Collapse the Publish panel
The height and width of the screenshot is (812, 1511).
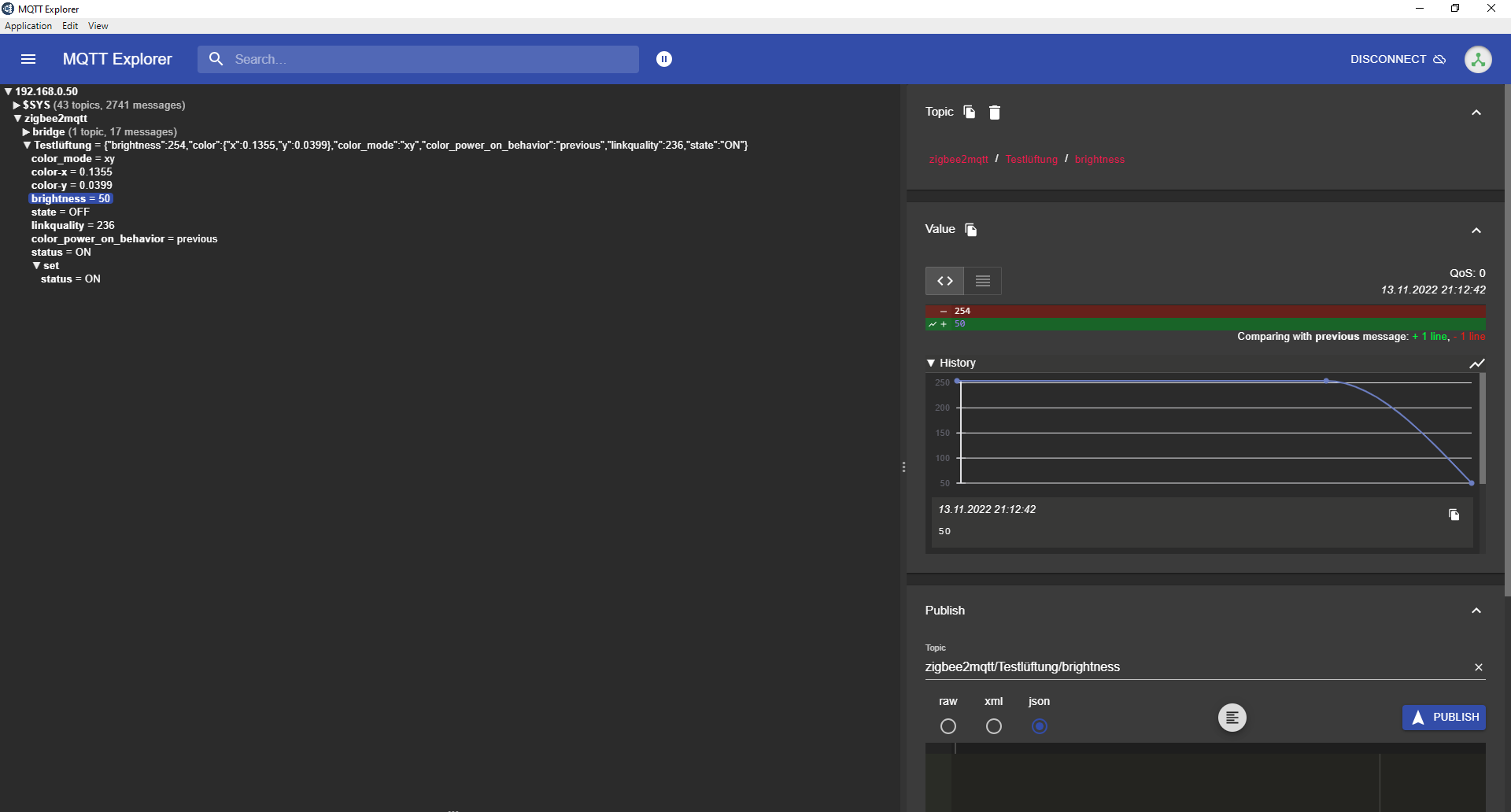[x=1476, y=611]
